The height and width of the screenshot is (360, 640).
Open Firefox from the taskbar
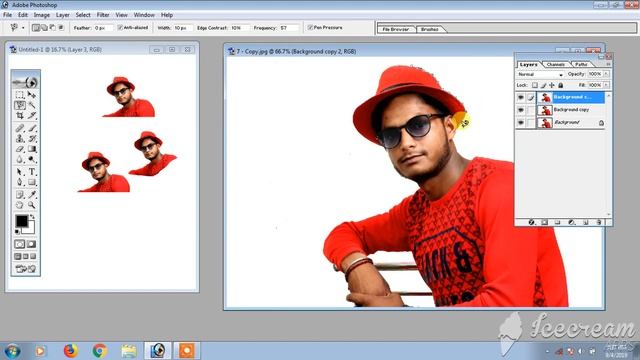[71, 351]
